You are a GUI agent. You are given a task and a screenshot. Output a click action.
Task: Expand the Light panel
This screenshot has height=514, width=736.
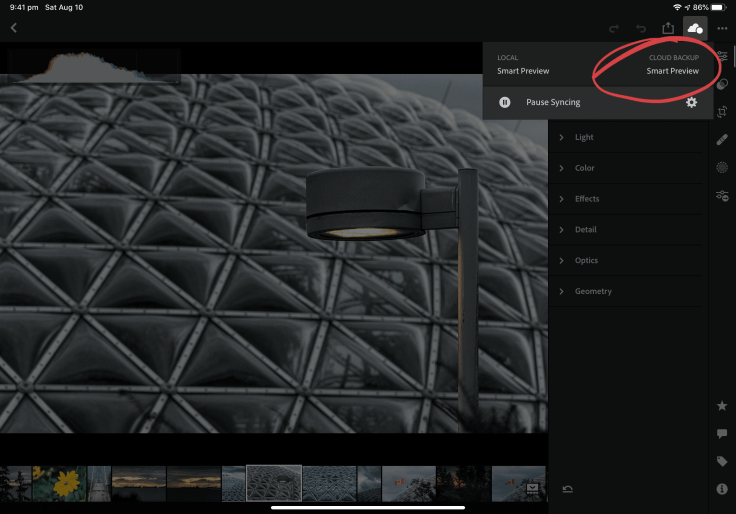[625, 137]
